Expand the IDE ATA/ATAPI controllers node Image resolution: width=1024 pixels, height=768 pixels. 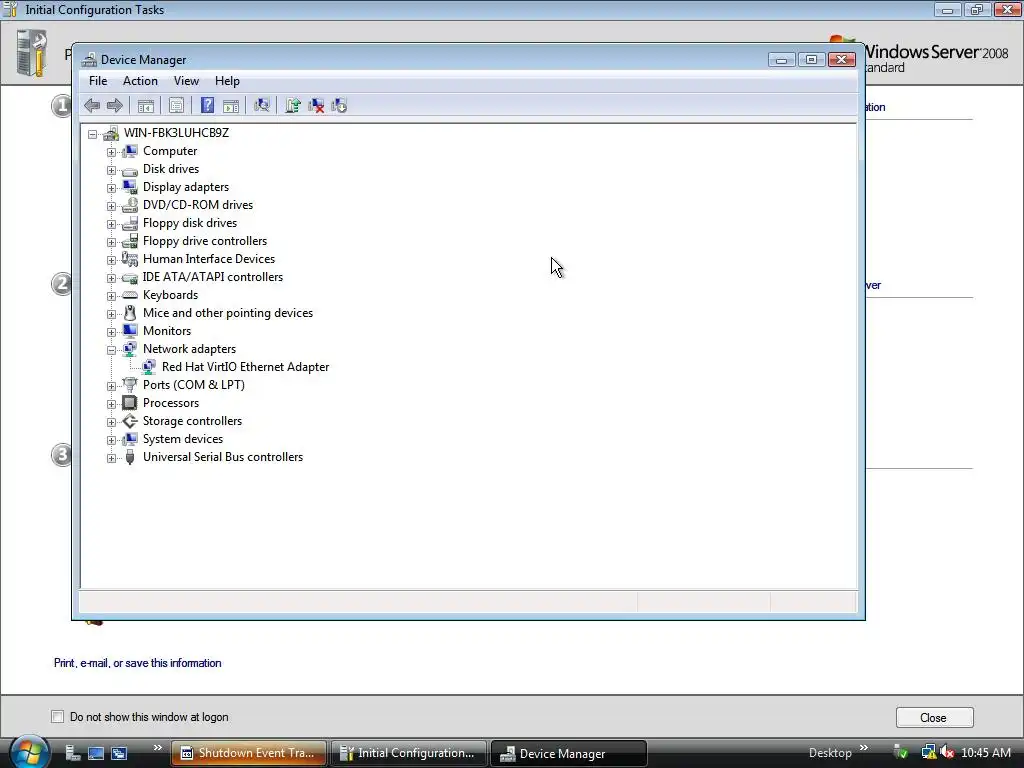112,278
